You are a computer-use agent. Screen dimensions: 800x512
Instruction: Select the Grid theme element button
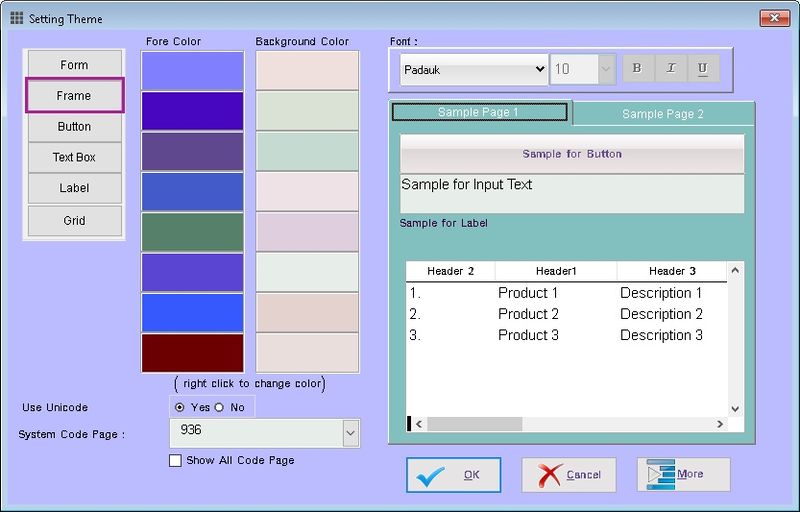74,221
